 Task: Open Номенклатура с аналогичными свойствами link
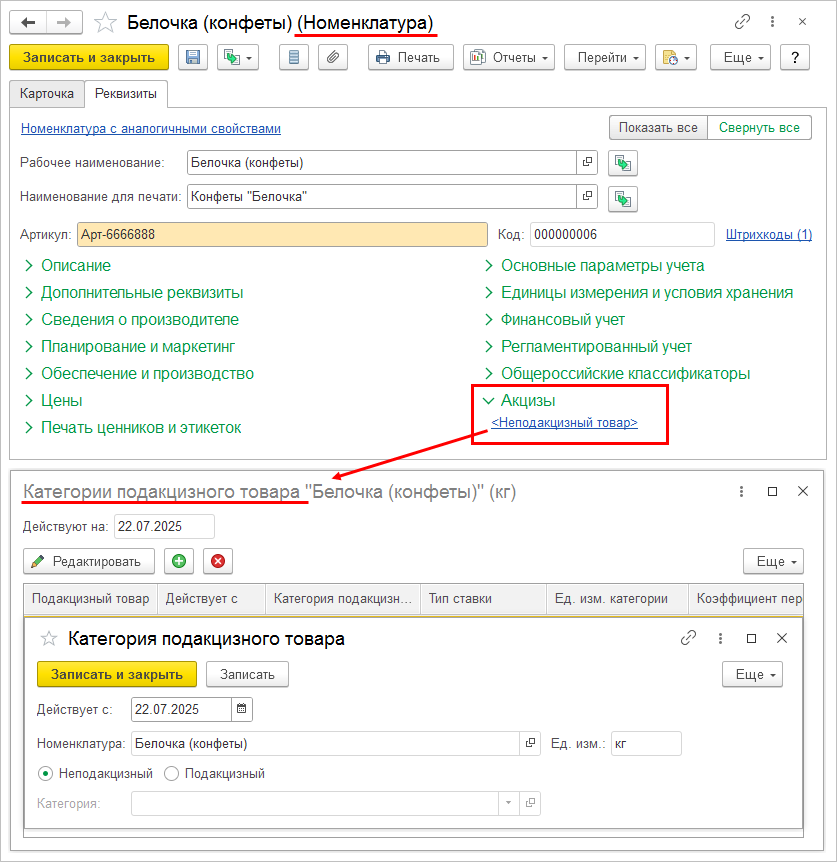151,129
